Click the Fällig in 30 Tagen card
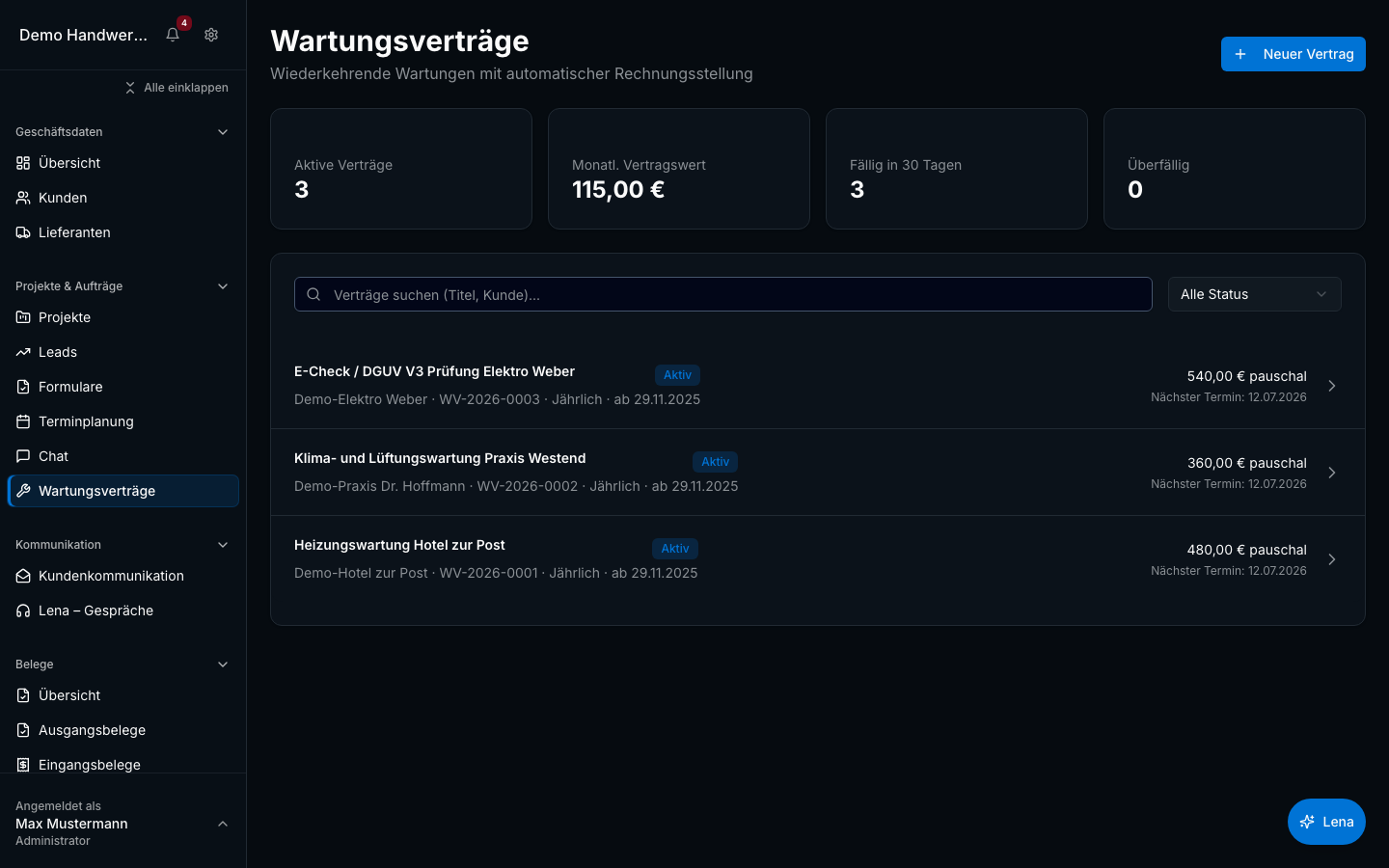This screenshot has height=868, width=1389. click(957, 169)
